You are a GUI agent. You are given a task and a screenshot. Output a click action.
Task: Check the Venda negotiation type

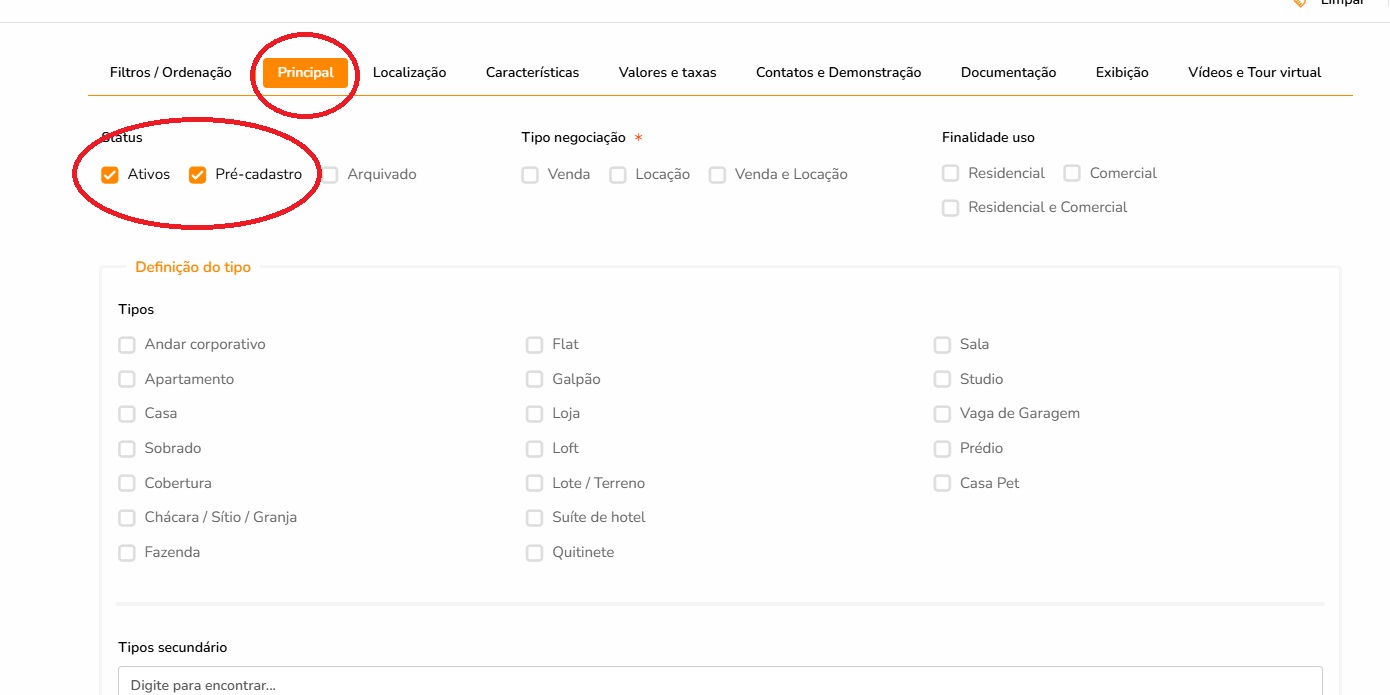click(530, 175)
